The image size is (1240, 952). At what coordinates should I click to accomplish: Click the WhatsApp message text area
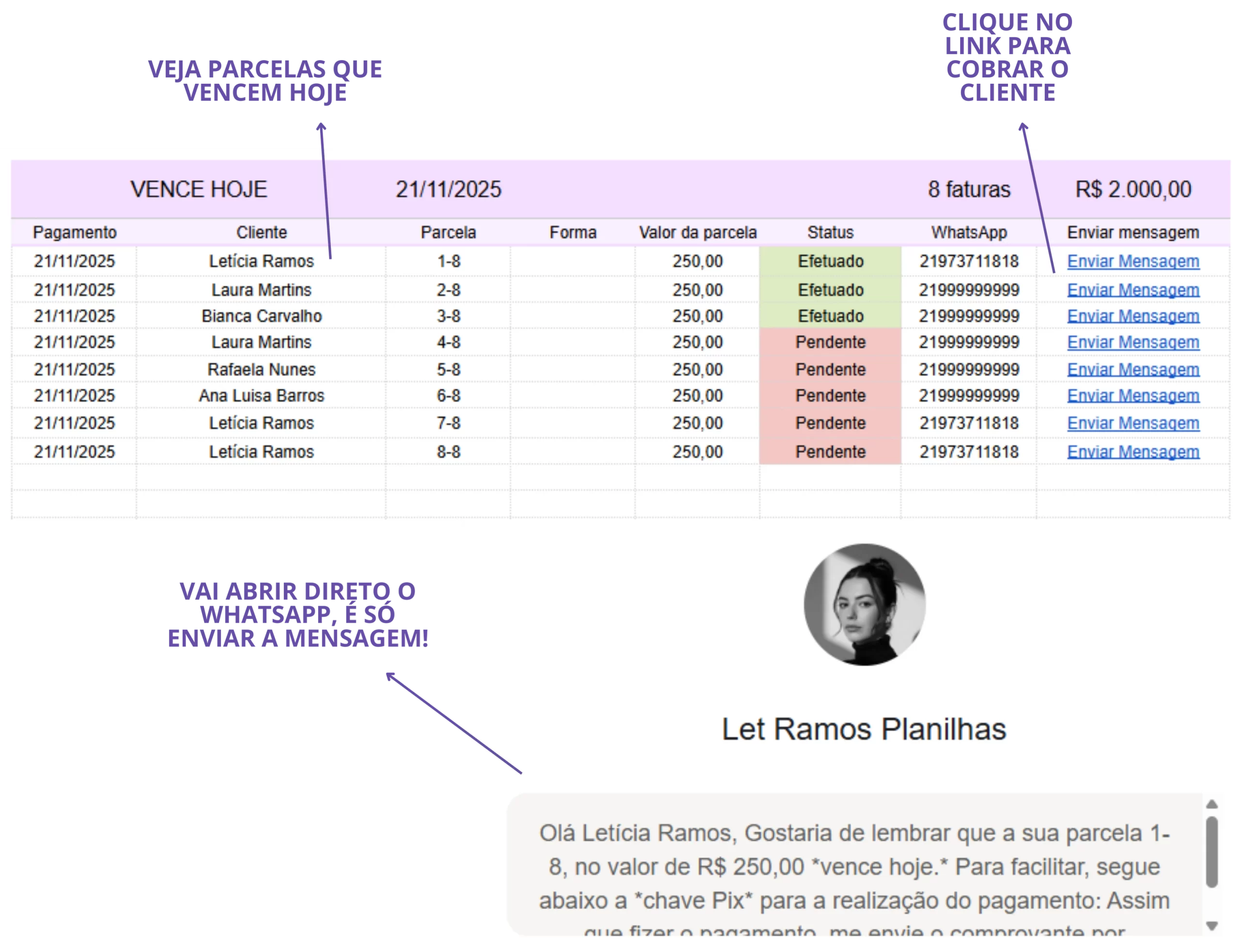(x=854, y=864)
